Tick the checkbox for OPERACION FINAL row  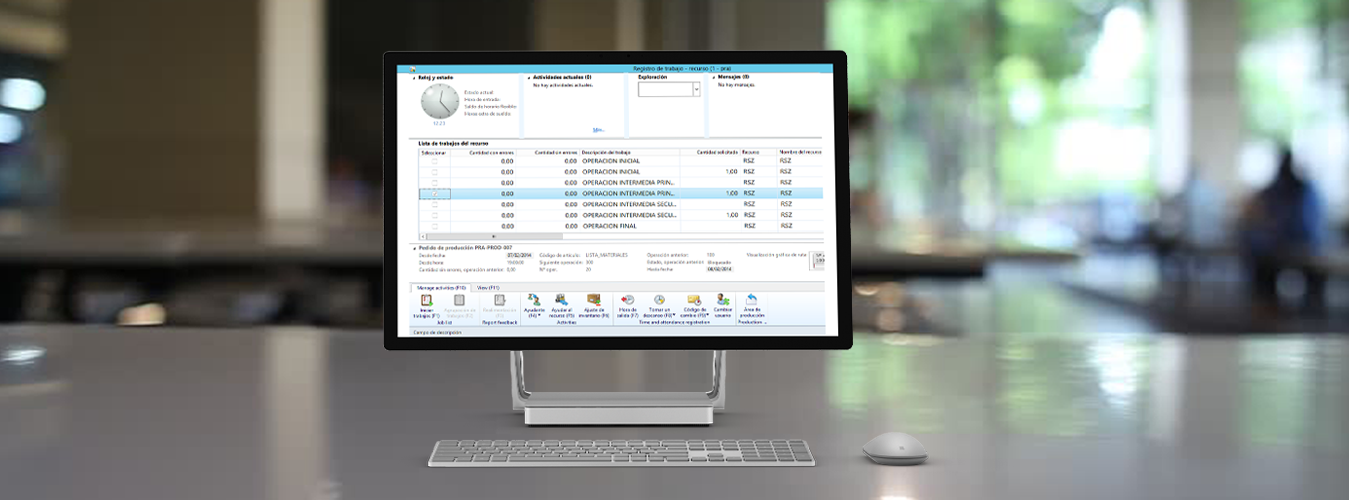click(434, 226)
